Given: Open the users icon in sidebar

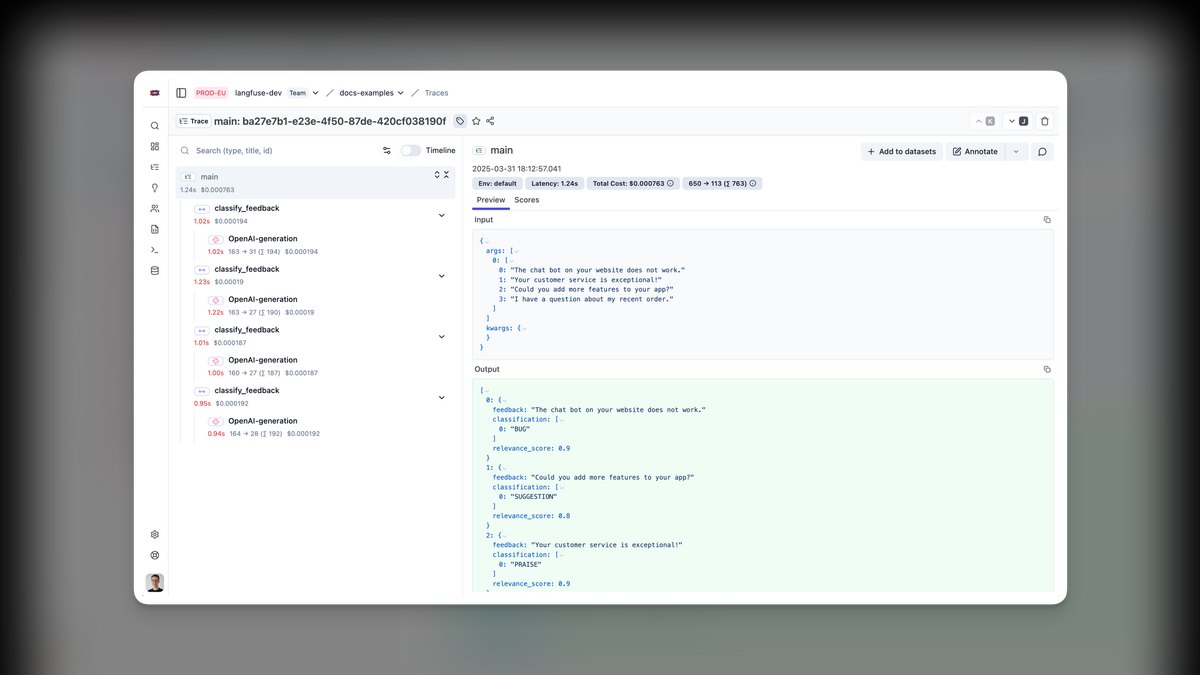Looking at the screenshot, I should click(x=154, y=208).
